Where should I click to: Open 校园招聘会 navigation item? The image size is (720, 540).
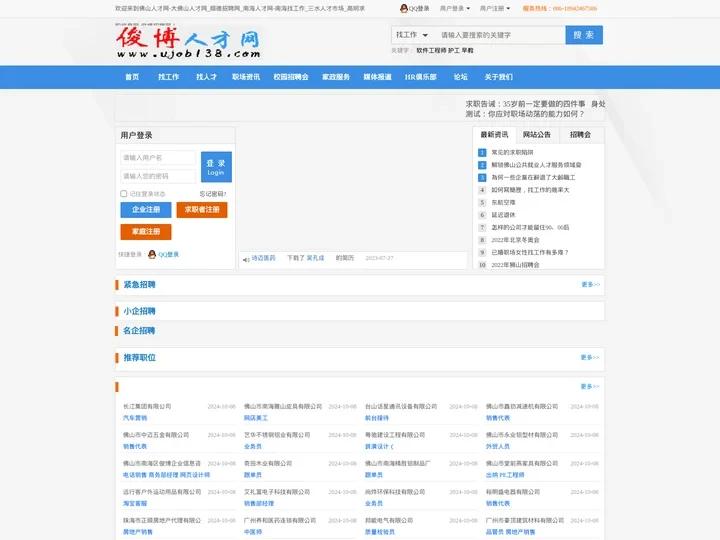[x=291, y=77]
